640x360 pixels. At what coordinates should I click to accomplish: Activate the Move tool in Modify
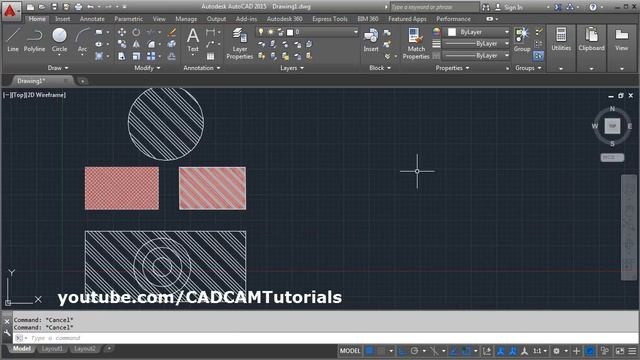[x=122, y=32]
